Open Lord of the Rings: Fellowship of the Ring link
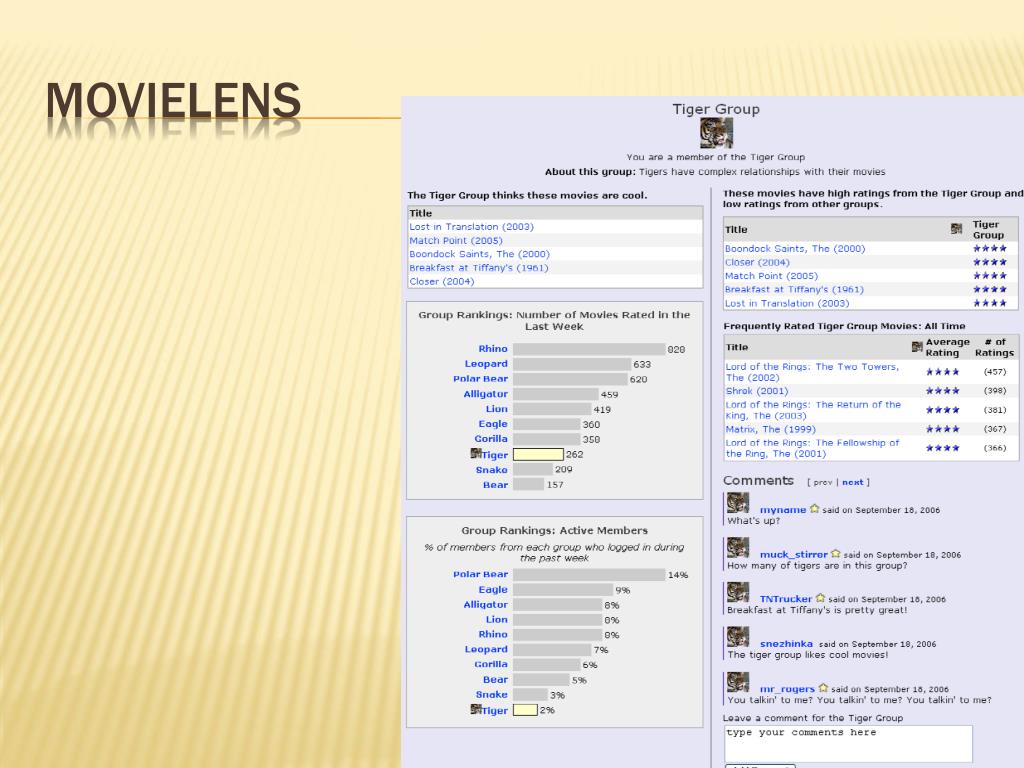This screenshot has width=1024, height=768. 812,448
